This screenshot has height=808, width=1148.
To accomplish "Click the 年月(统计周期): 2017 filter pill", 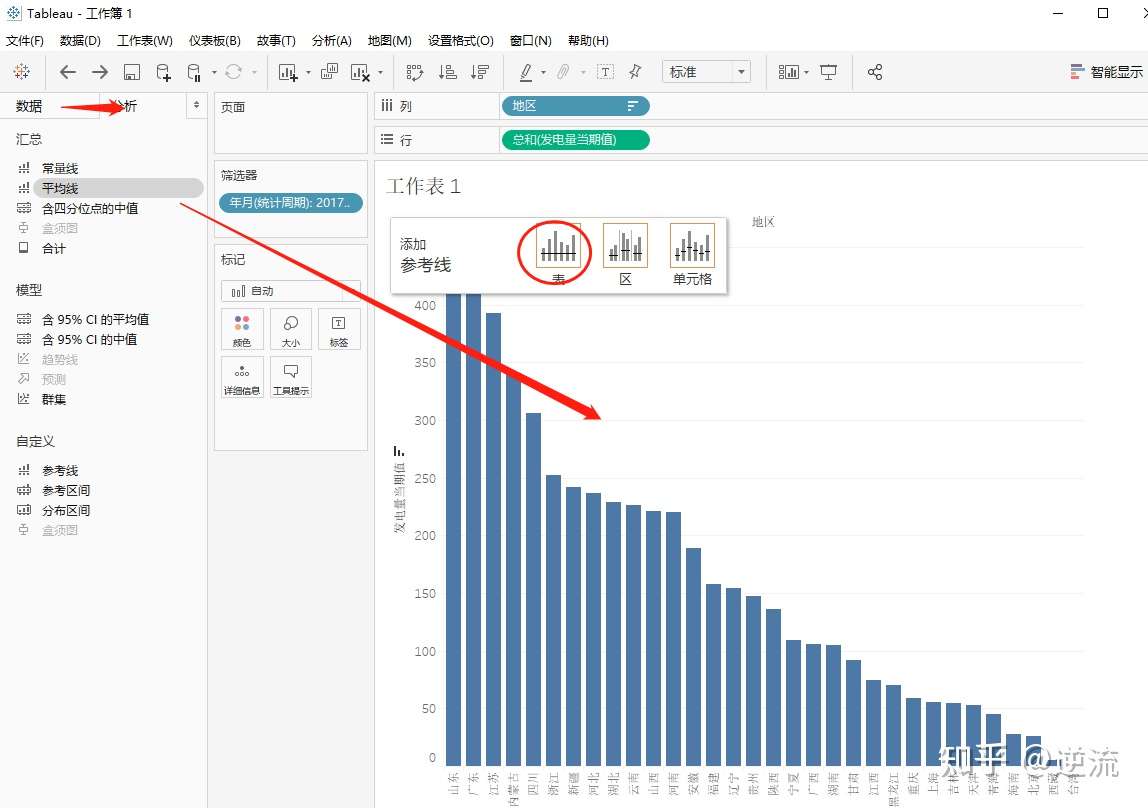I will [290, 202].
